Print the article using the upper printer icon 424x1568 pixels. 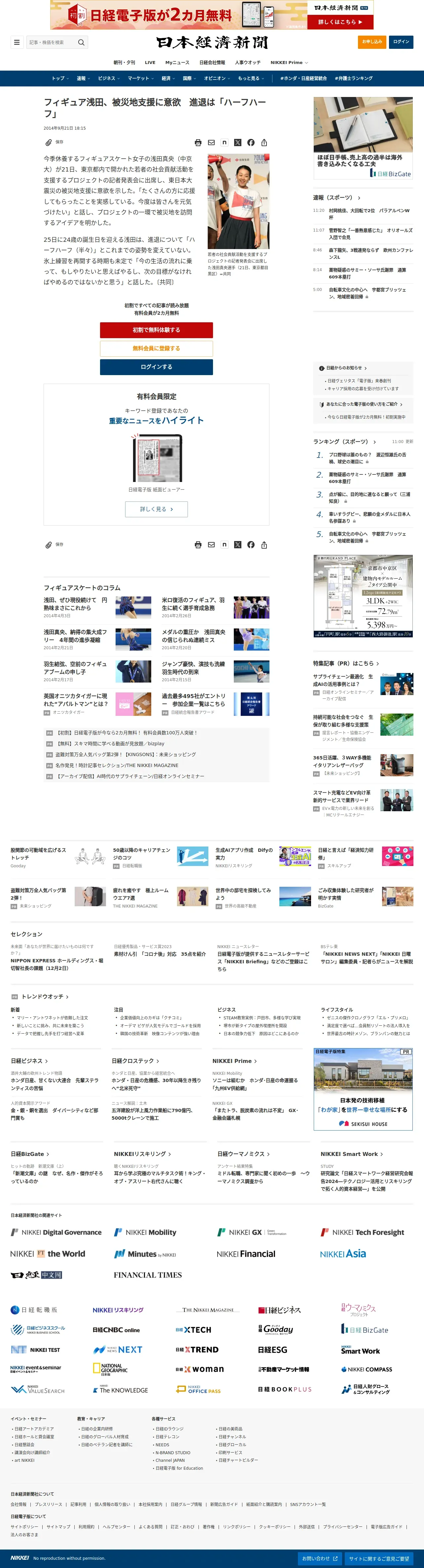pos(198,143)
